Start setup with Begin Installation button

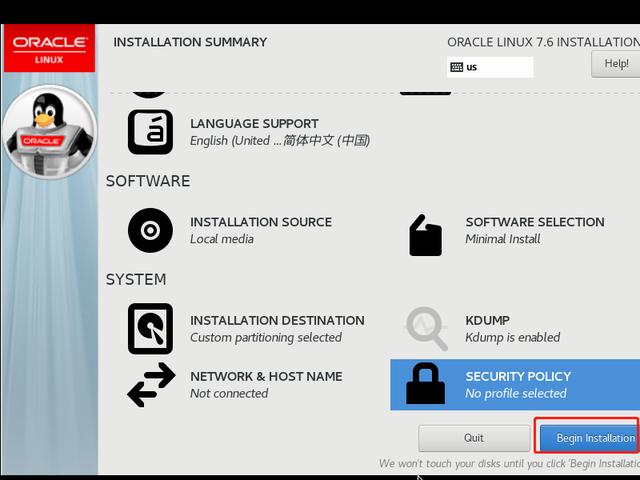(x=589, y=438)
